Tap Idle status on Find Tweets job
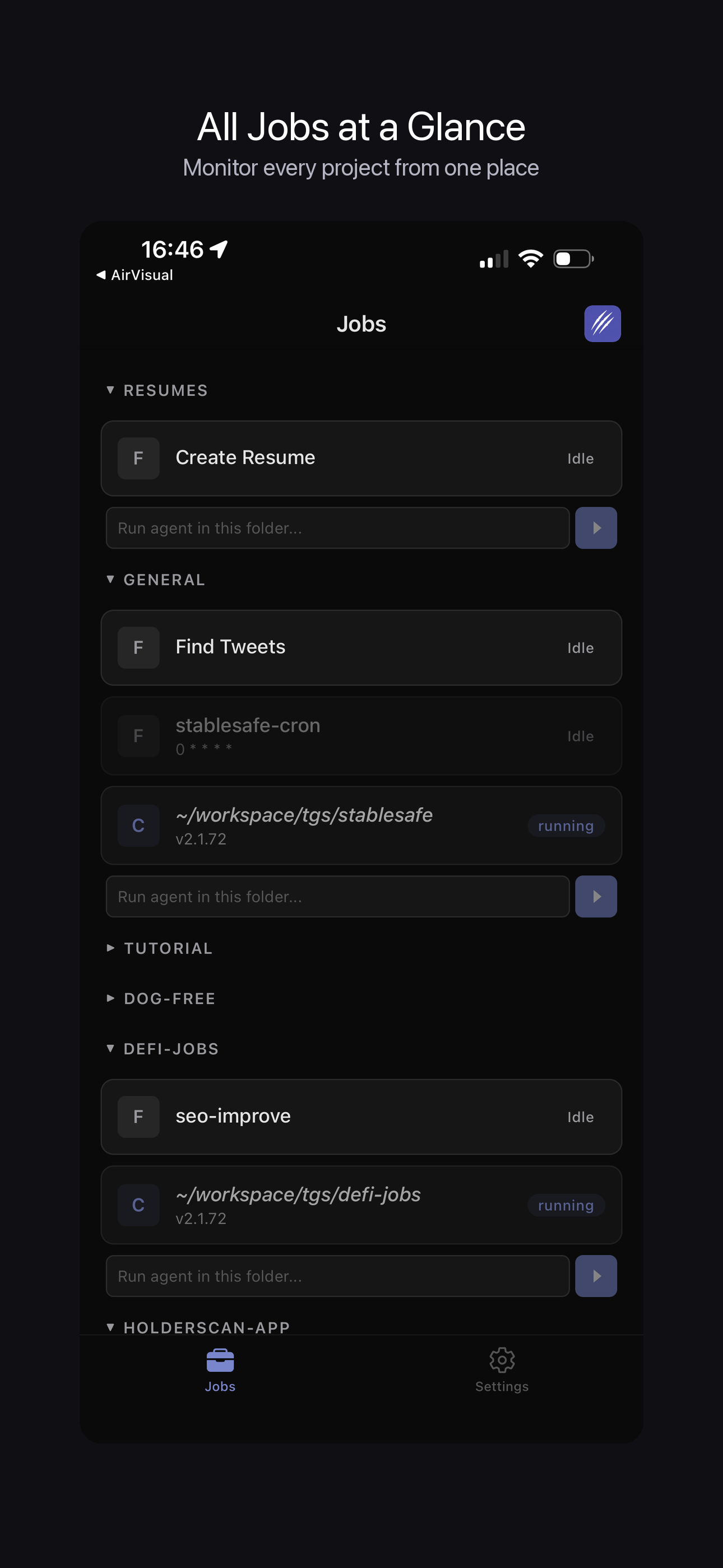The height and width of the screenshot is (1568, 723). 580,647
